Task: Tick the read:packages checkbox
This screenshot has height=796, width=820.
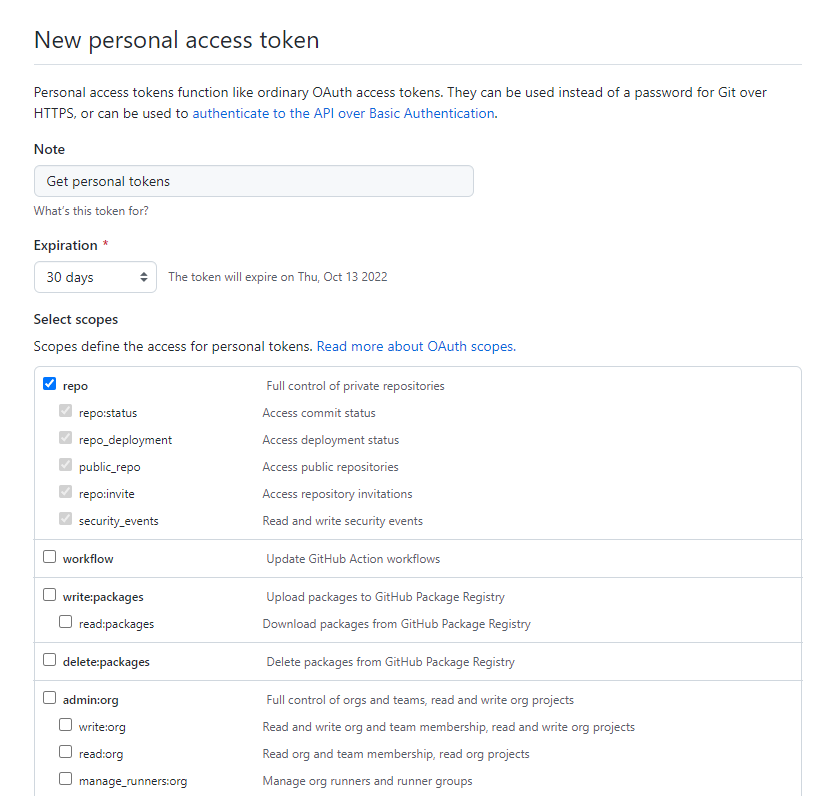Action: [x=66, y=622]
